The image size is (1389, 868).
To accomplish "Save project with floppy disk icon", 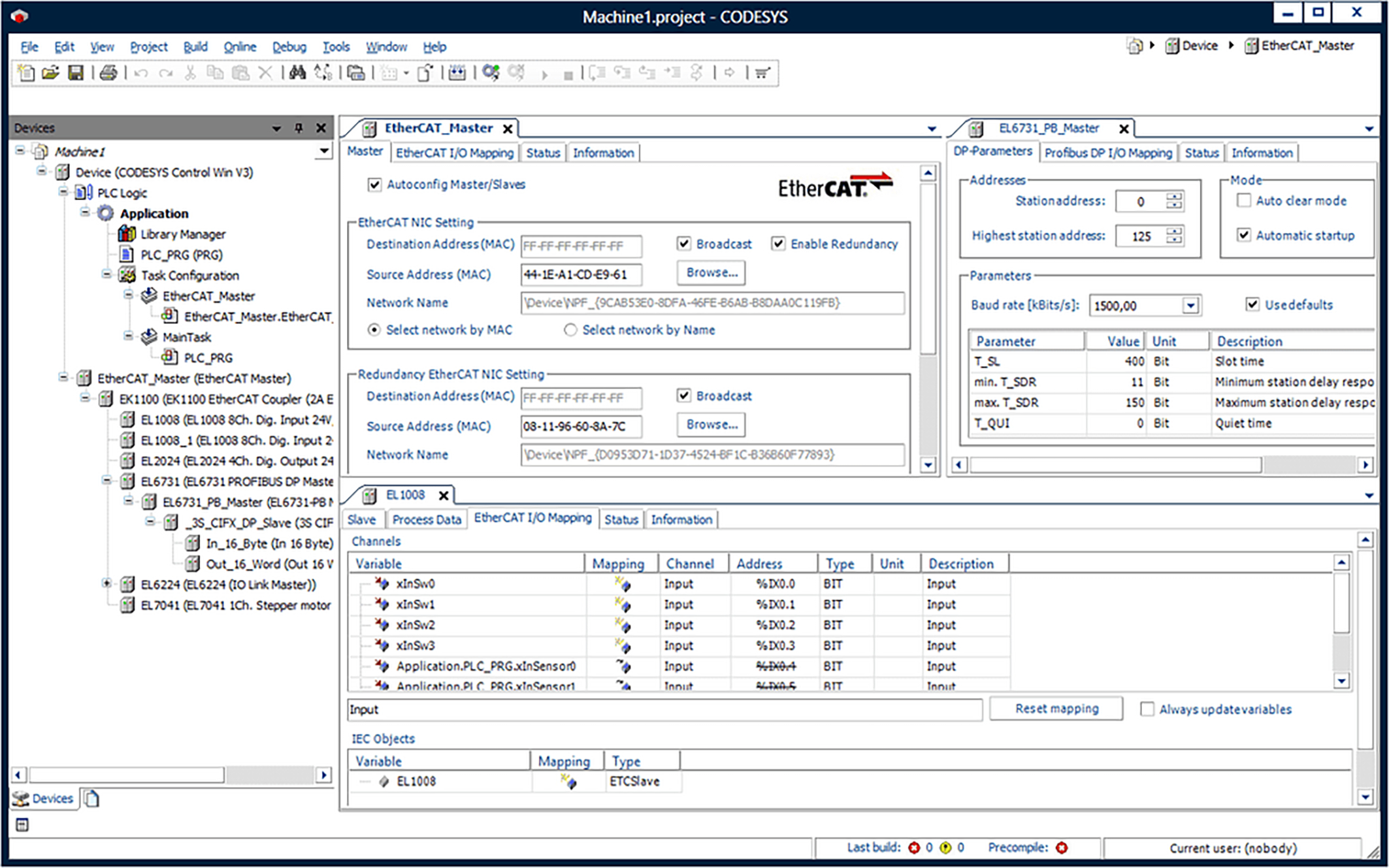I will (76, 72).
